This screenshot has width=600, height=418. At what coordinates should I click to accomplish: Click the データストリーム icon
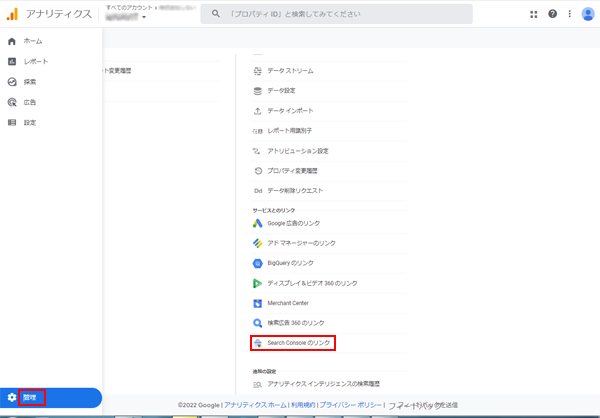tap(258, 71)
